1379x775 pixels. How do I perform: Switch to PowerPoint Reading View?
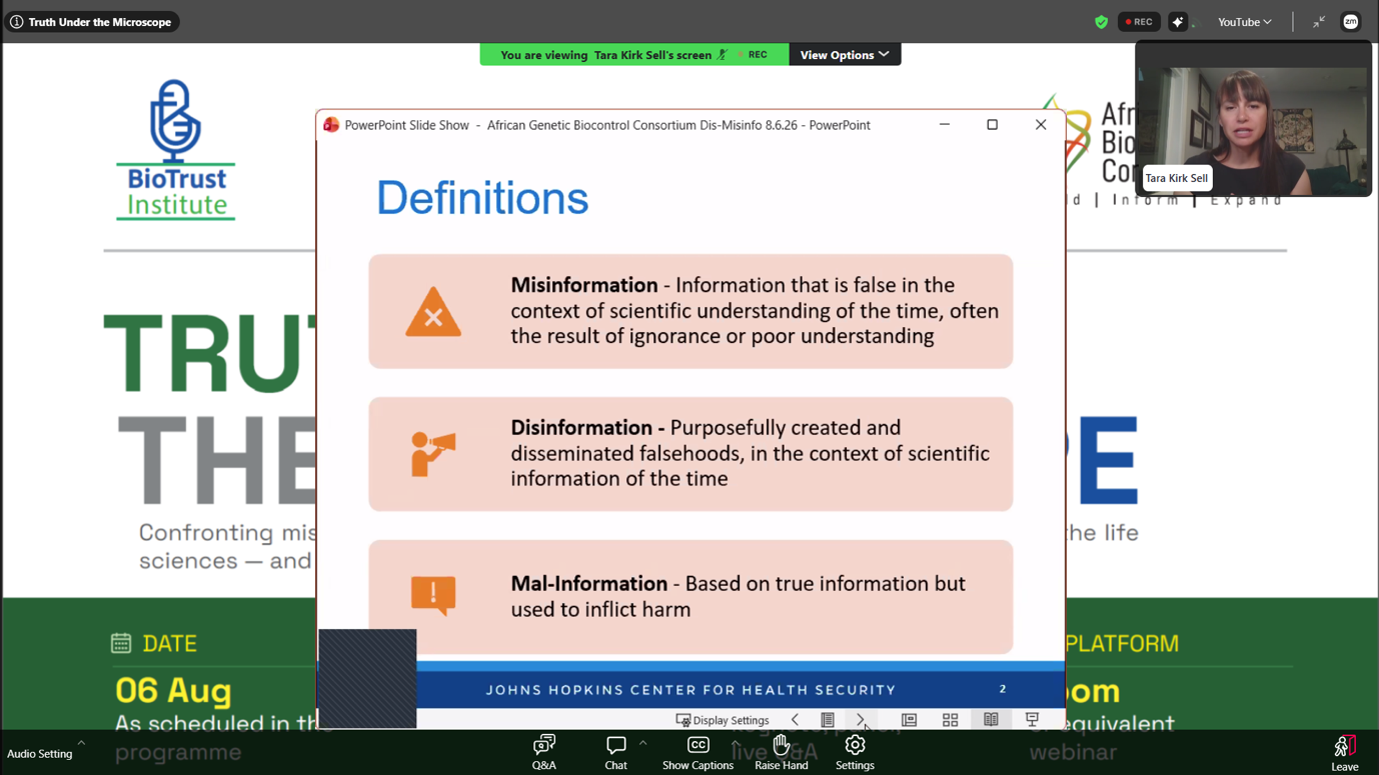(991, 720)
